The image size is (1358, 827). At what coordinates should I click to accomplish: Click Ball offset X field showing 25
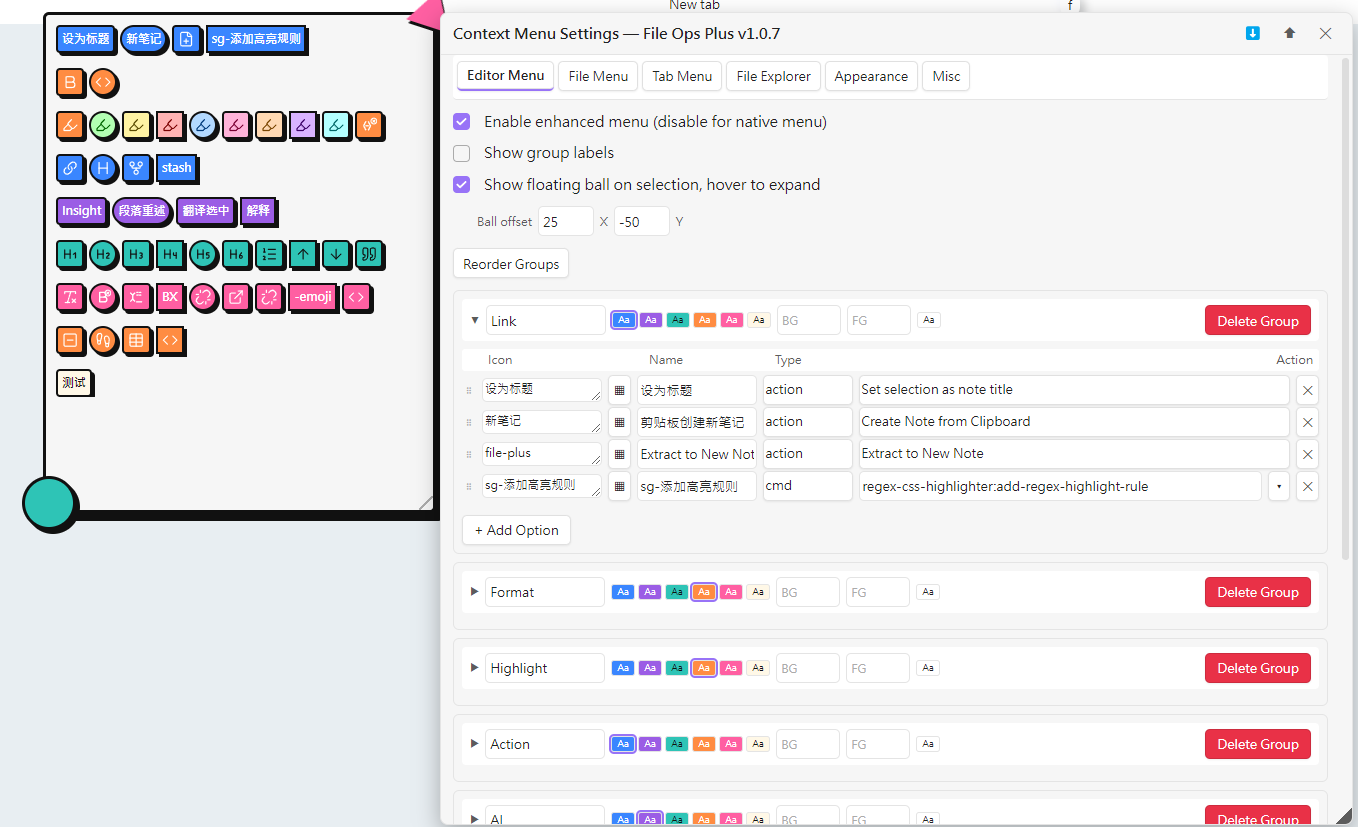coord(566,222)
